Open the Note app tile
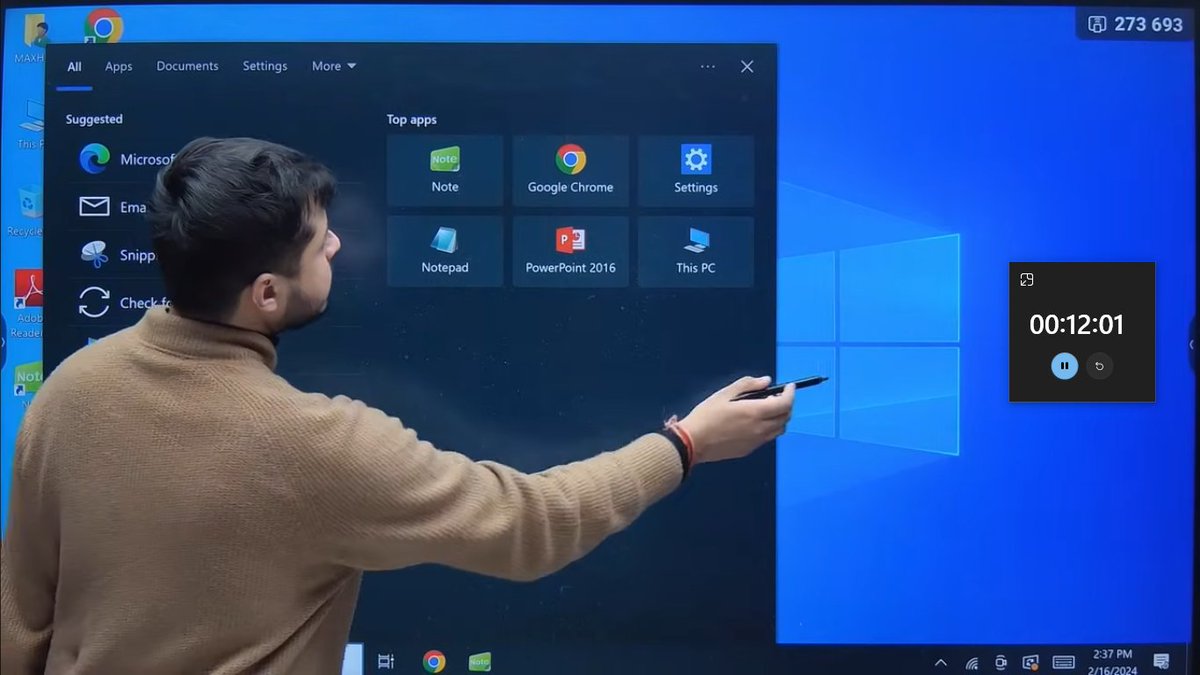The height and width of the screenshot is (675, 1200). [x=445, y=171]
